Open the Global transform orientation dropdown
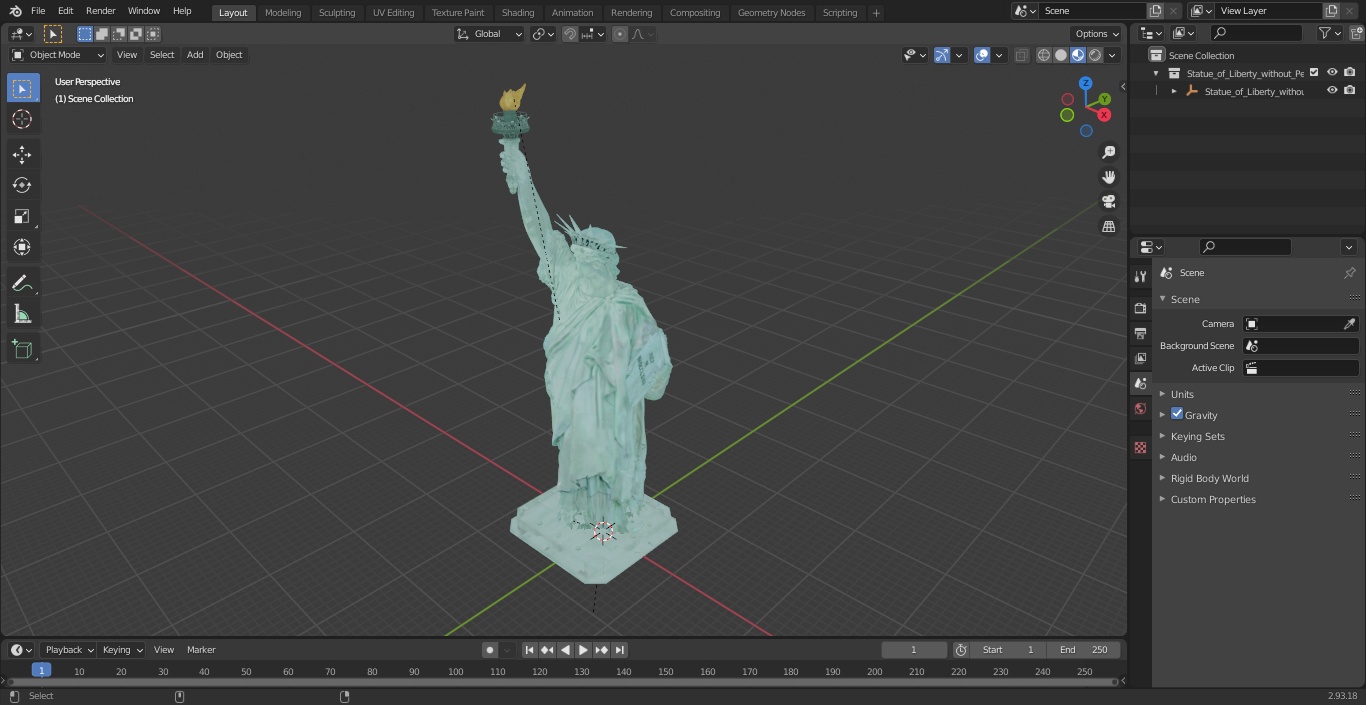Viewport: 1366px width, 705px height. click(x=489, y=33)
